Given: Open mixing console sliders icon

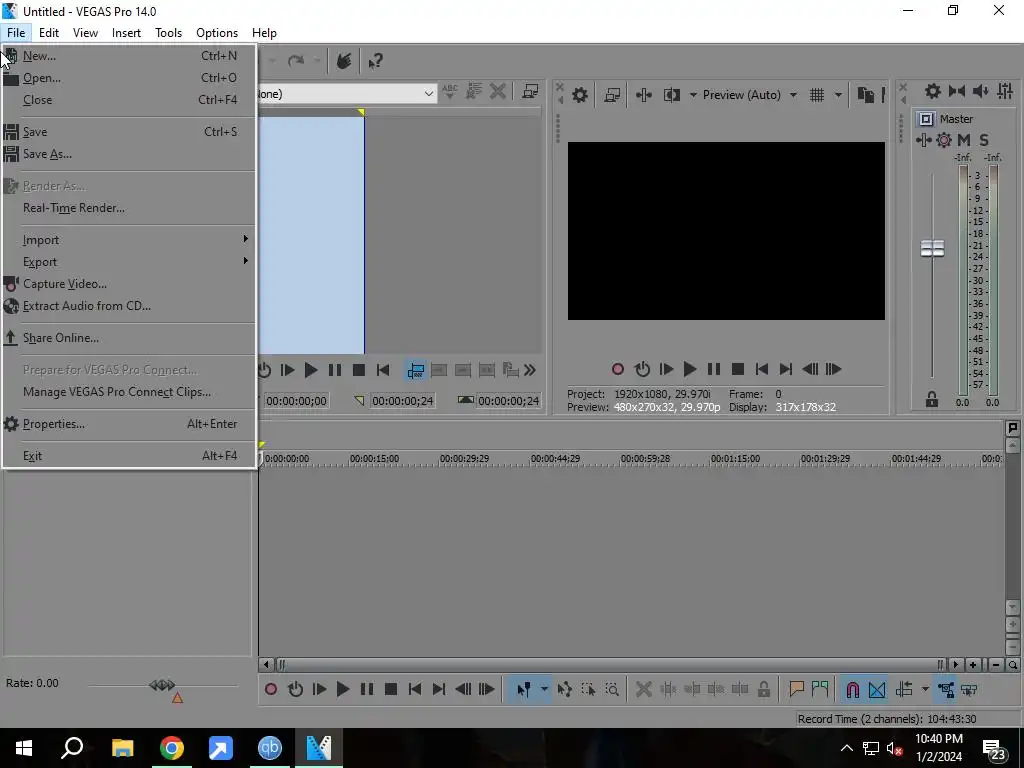Looking at the screenshot, I should click(x=1005, y=91).
